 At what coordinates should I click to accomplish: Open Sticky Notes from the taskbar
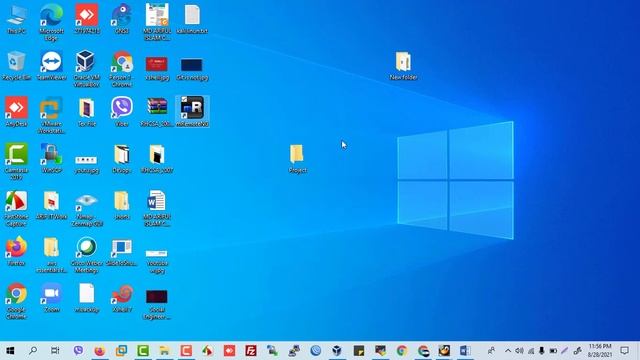tap(358, 351)
